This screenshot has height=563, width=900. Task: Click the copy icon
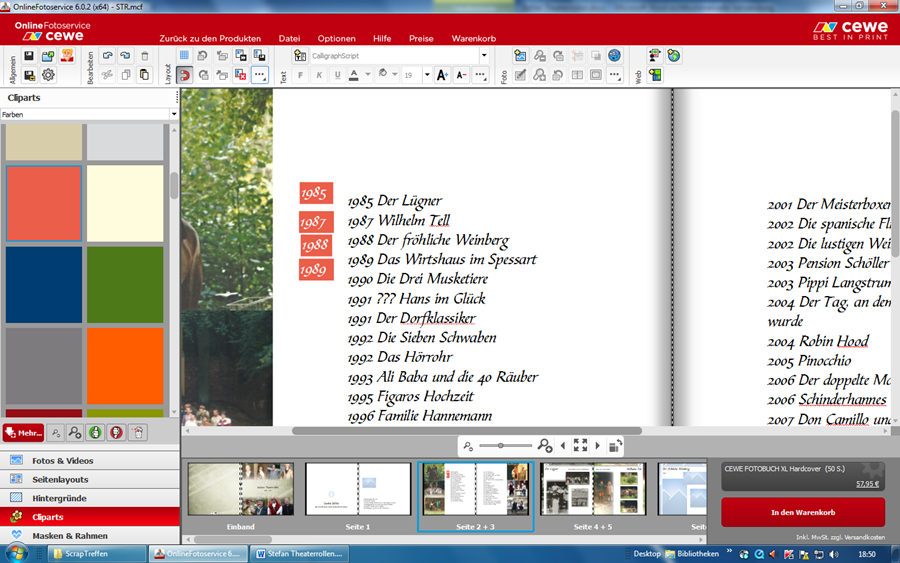pyautogui.click(x=126, y=75)
